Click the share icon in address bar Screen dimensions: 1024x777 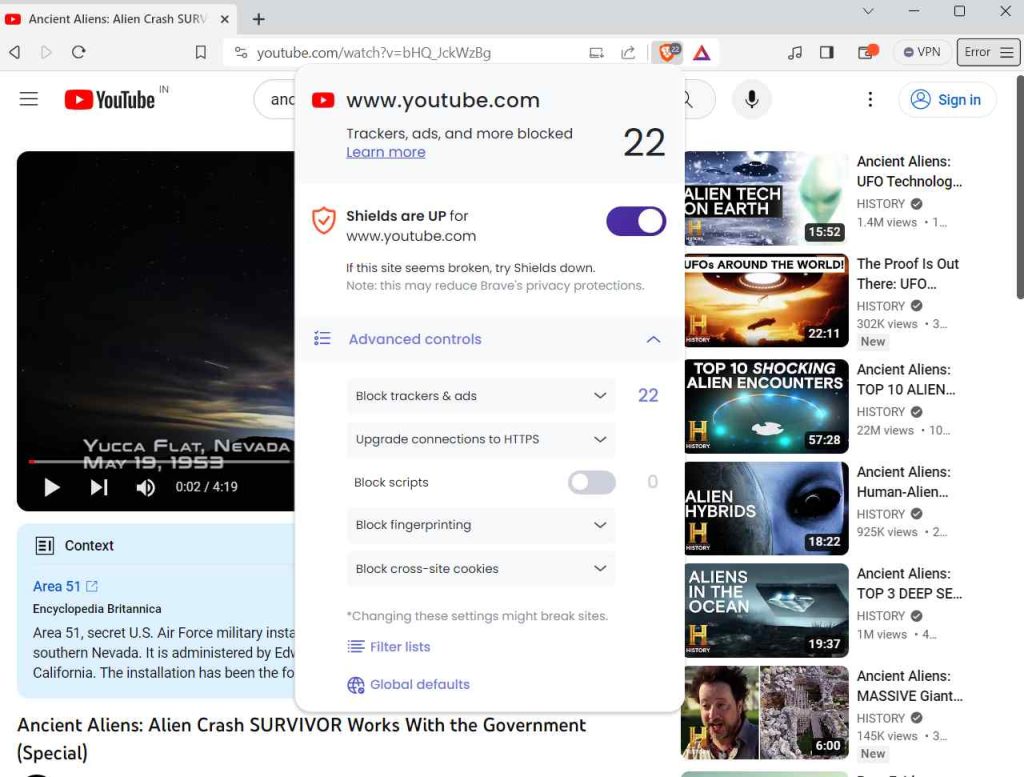(628, 52)
